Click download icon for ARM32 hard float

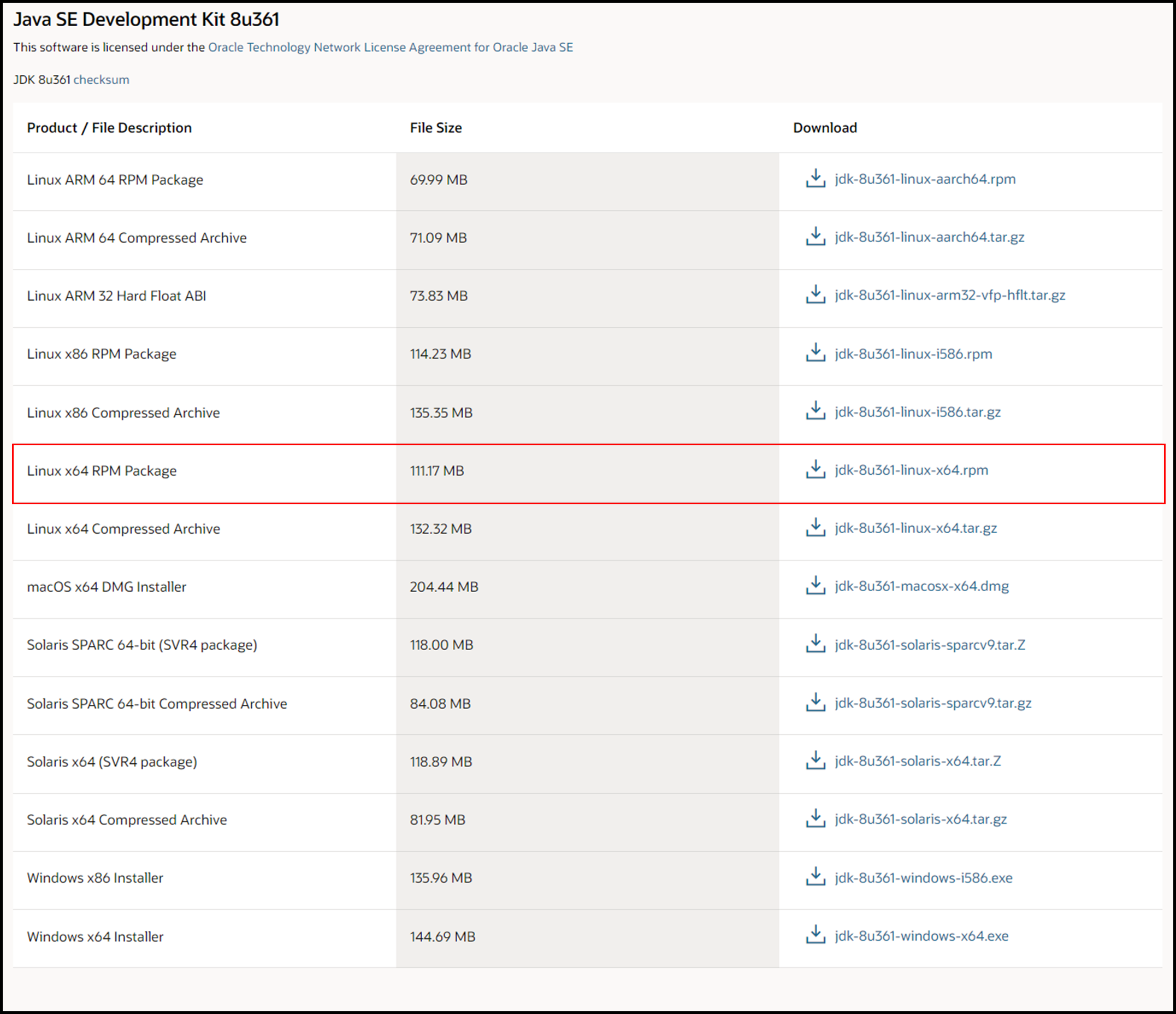[815, 294]
